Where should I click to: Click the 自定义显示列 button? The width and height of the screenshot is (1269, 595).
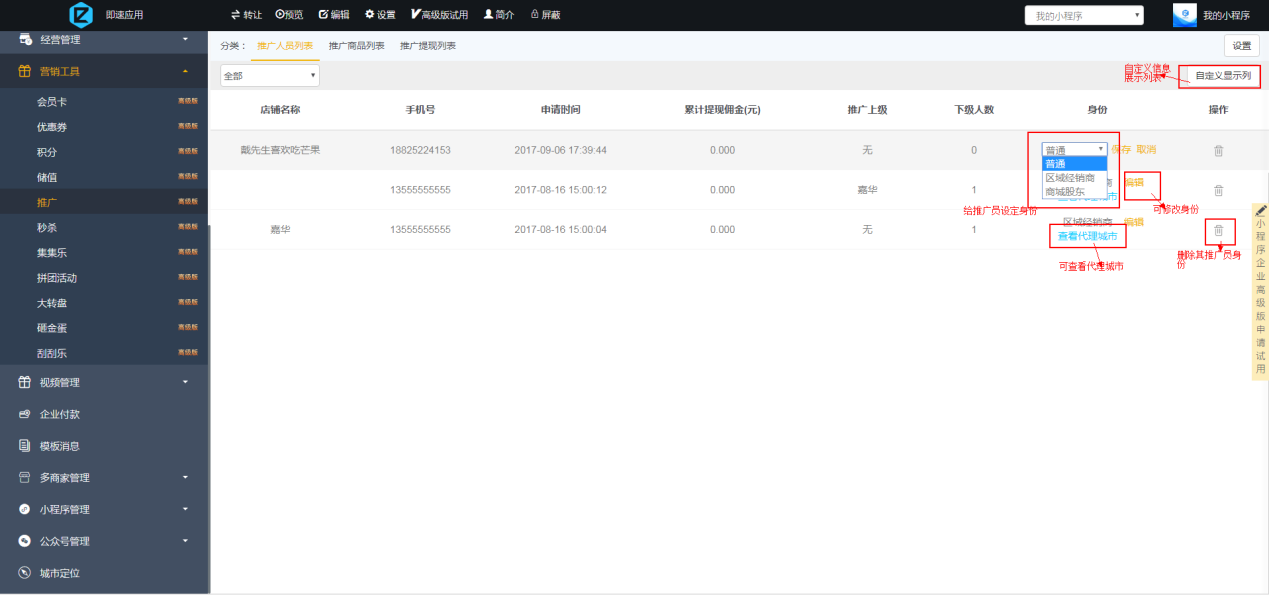1223,76
